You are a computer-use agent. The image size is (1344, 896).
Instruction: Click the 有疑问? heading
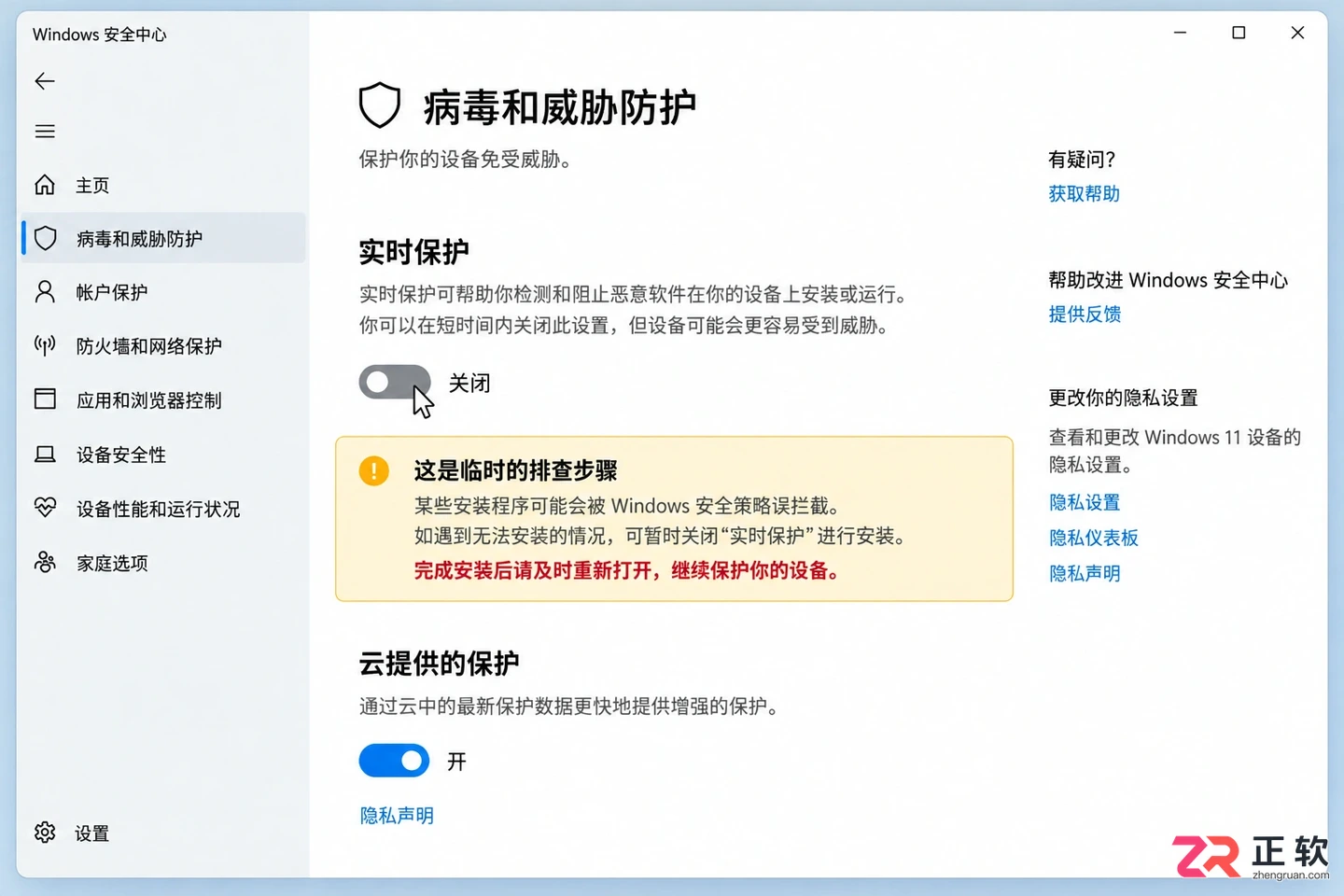(1082, 160)
